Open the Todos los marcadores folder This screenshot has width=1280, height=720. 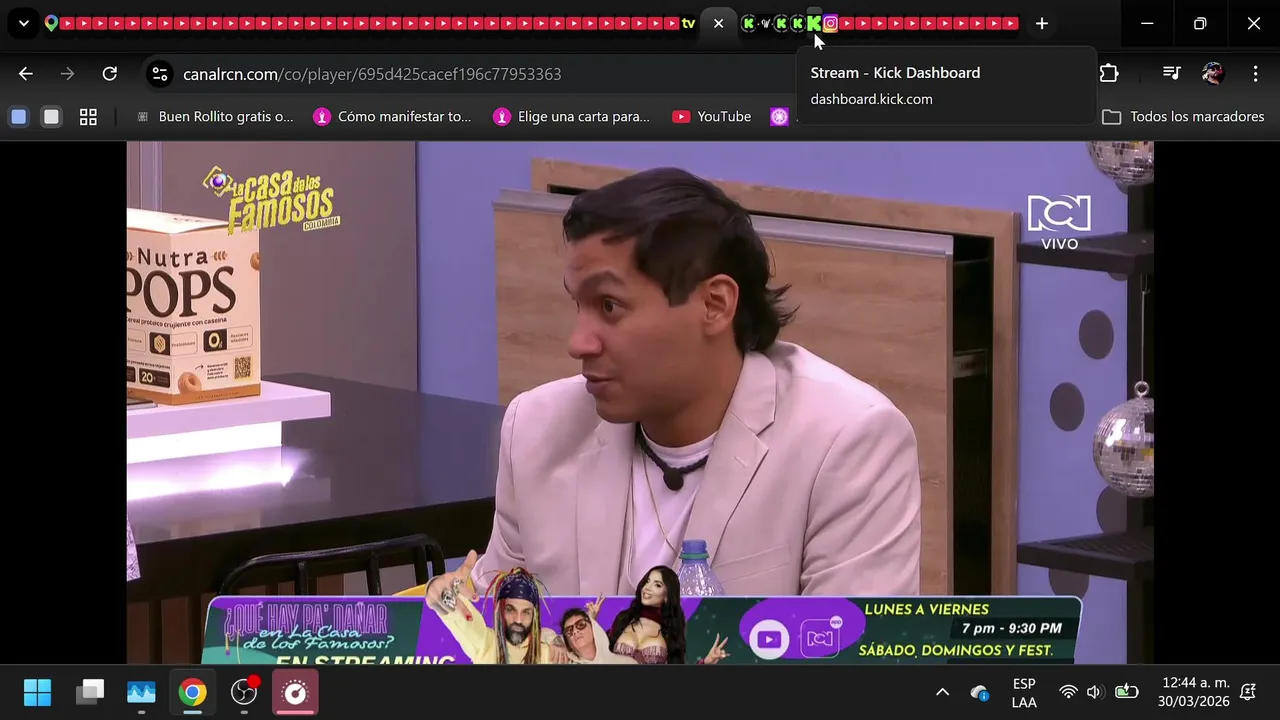(1183, 117)
